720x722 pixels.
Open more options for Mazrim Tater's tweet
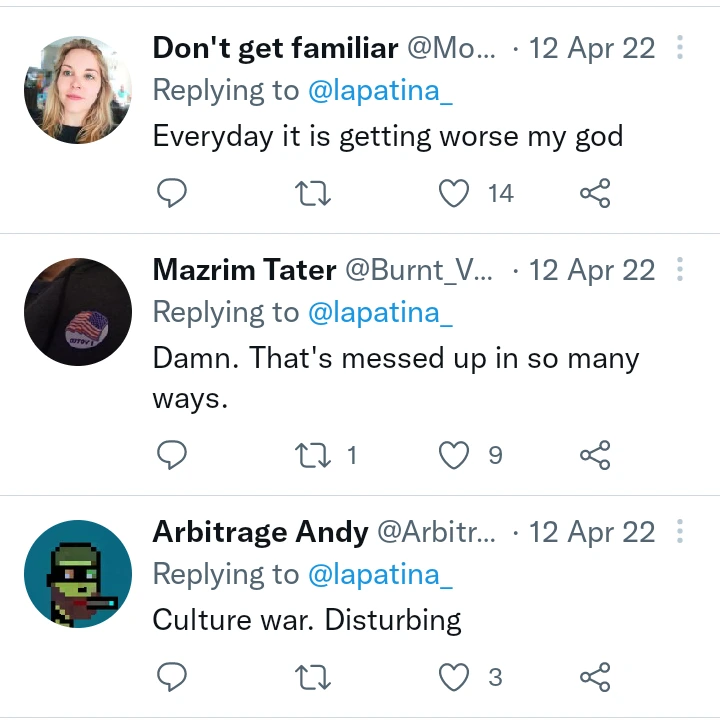[680, 270]
